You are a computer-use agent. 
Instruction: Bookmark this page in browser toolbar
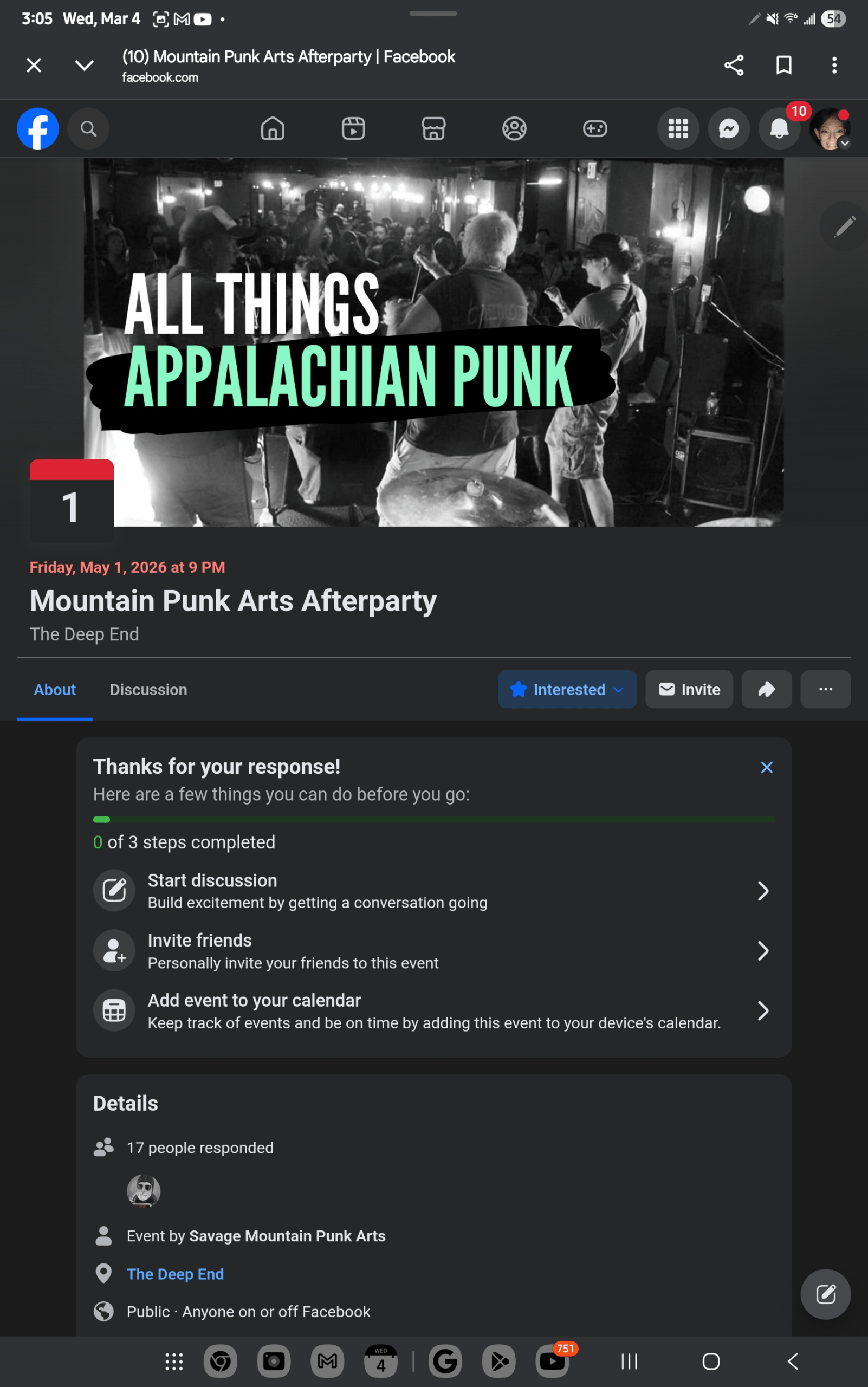(x=783, y=65)
